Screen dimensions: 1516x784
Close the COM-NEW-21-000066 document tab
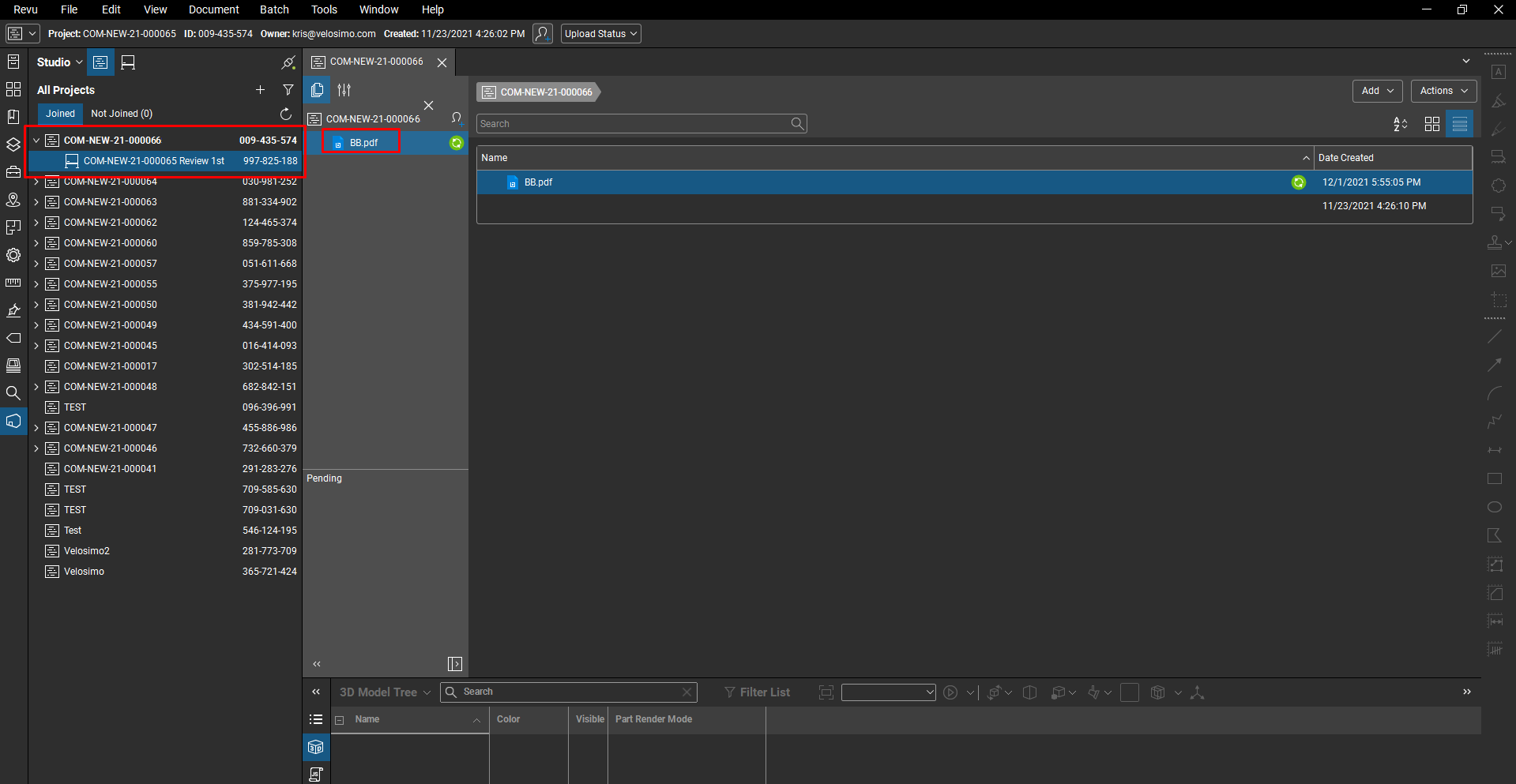point(442,62)
